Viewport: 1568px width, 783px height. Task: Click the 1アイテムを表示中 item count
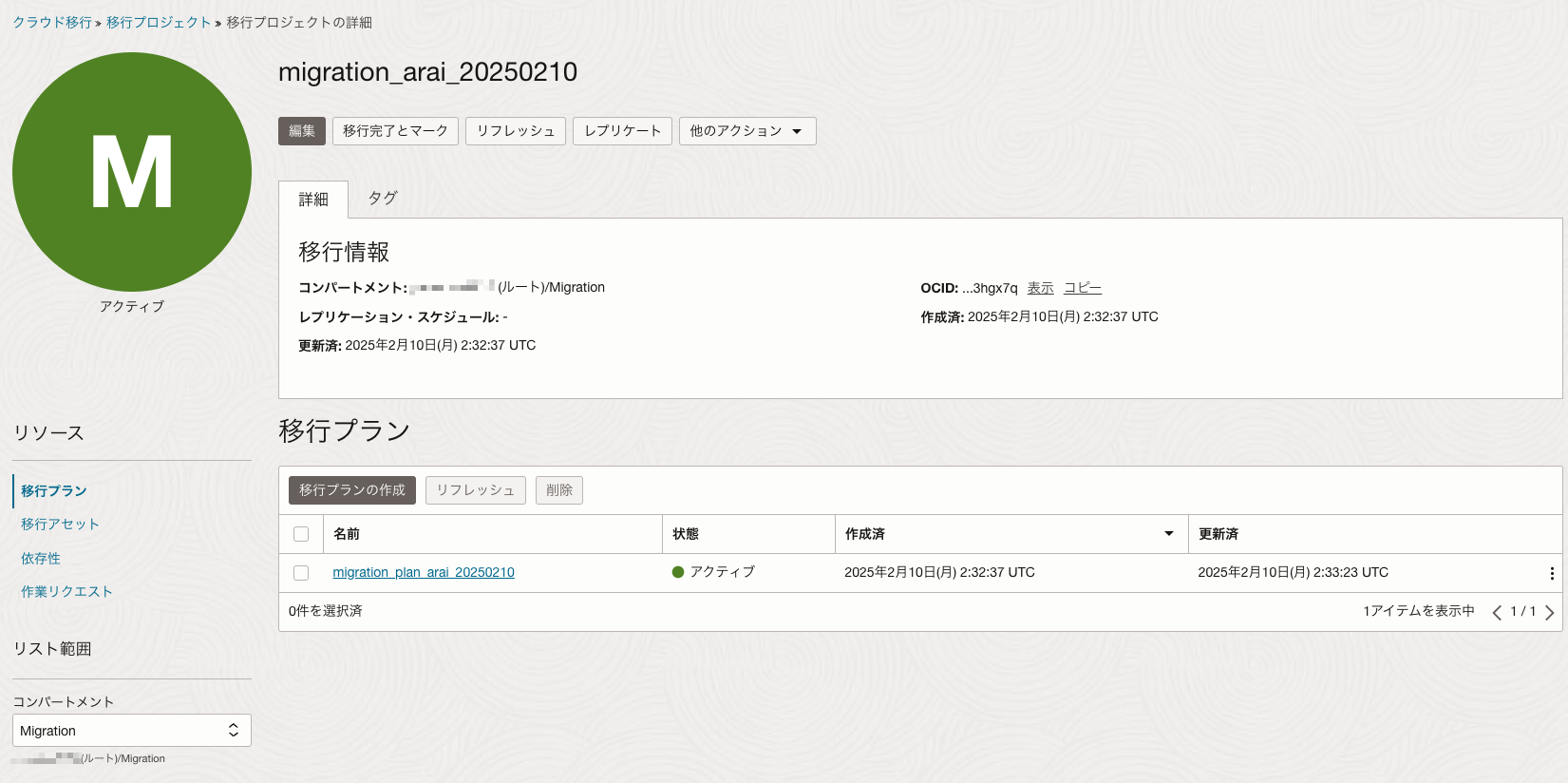coord(1419,611)
